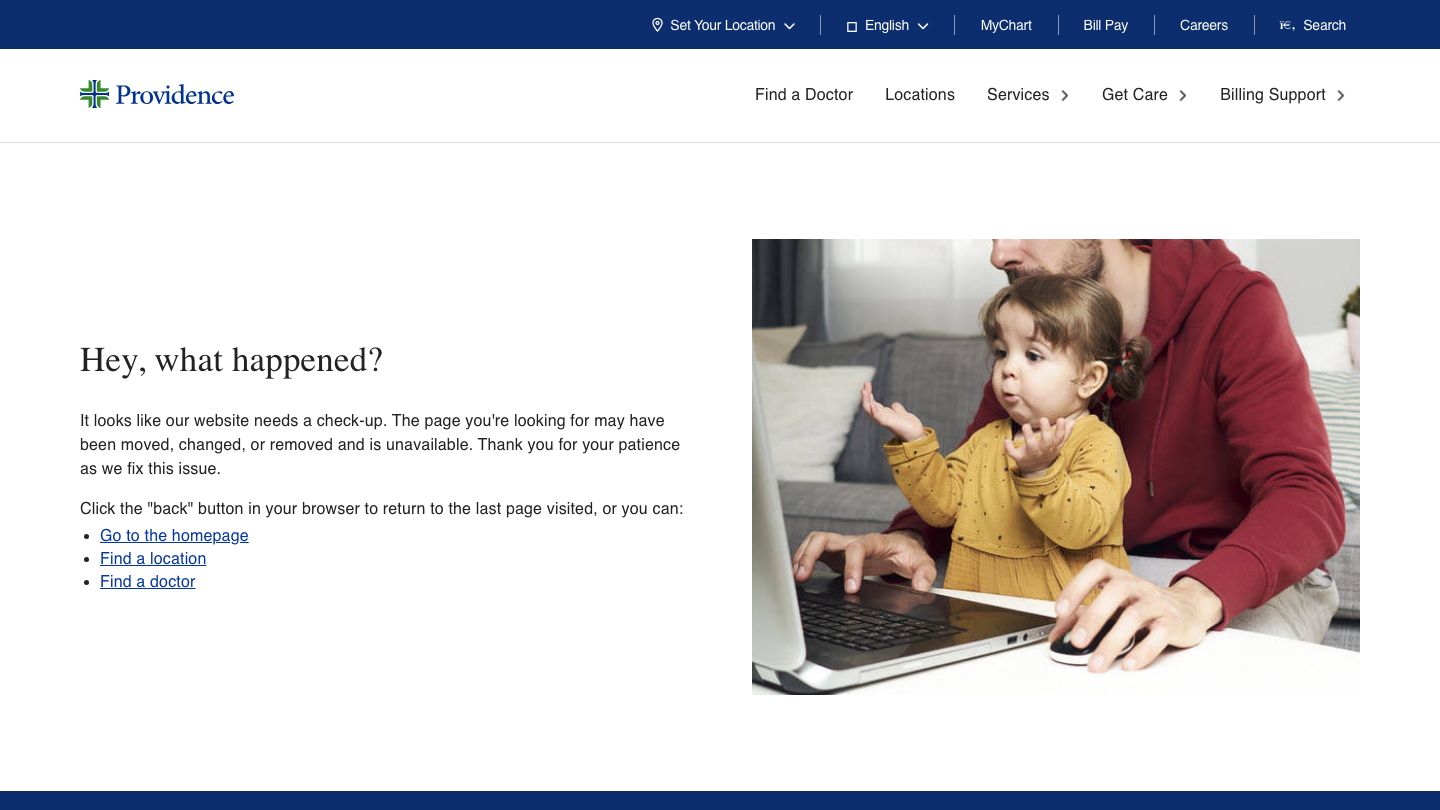Viewport: 1440px width, 810px height.
Task: Go to Bill Pay
Action: pyautogui.click(x=1105, y=25)
